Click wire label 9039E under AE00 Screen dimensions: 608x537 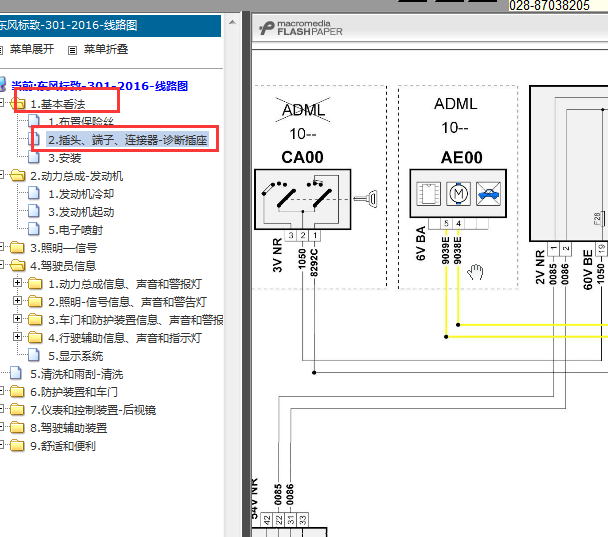pyautogui.click(x=446, y=250)
